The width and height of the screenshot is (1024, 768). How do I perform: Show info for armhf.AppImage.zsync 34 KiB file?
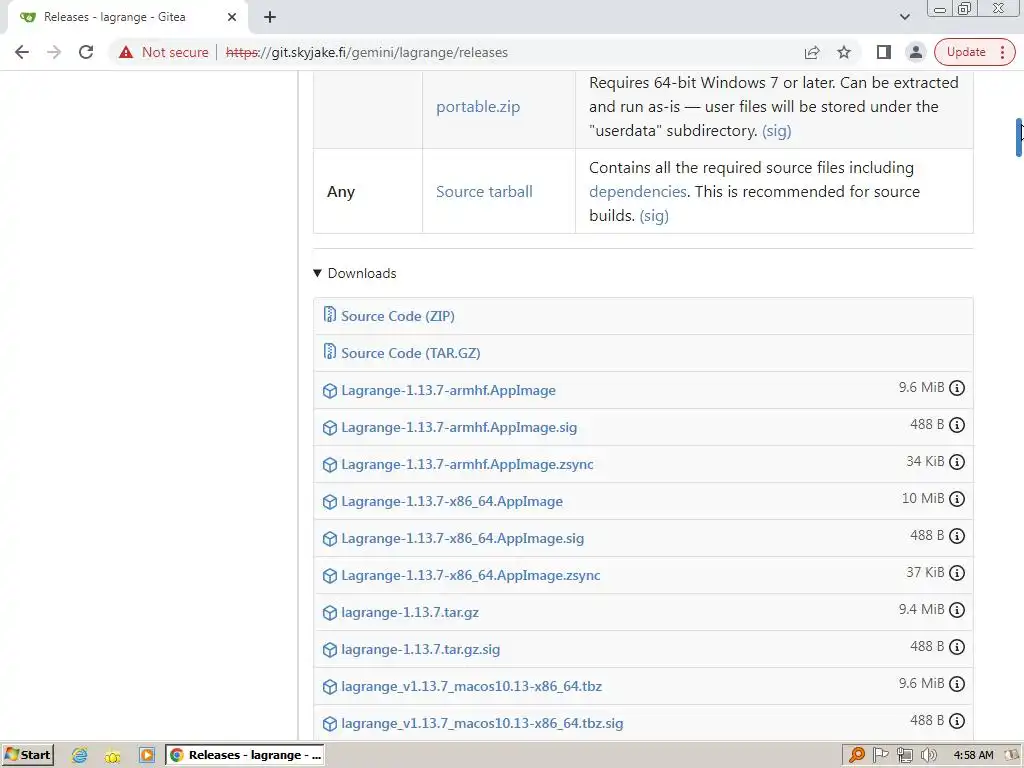click(957, 462)
